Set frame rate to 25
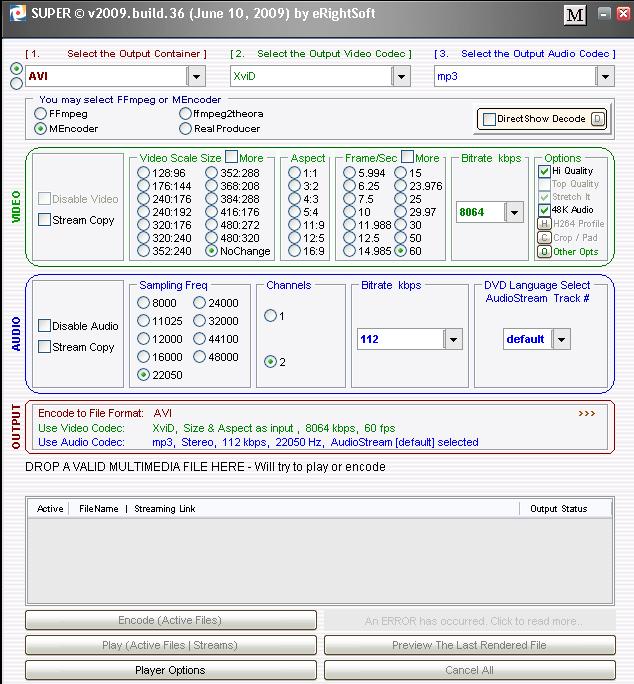634x684 pixels. 401,199
